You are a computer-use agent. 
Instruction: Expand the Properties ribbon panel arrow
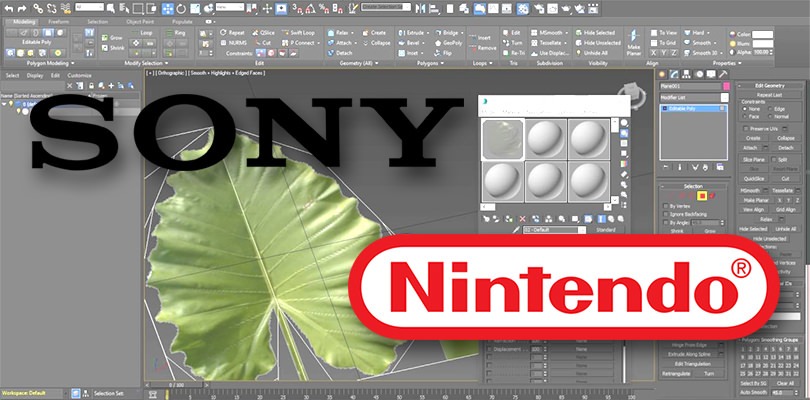pyautogui.click(x=740, y=63)
